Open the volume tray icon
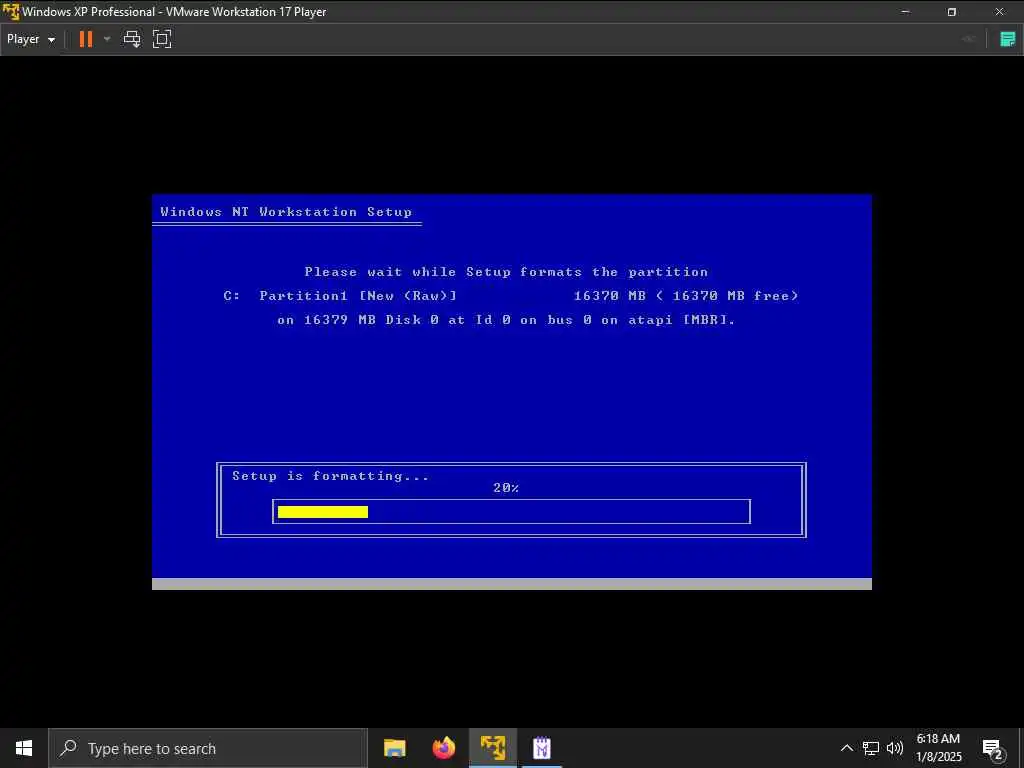The image size is (1024, 768). (895, 748)
